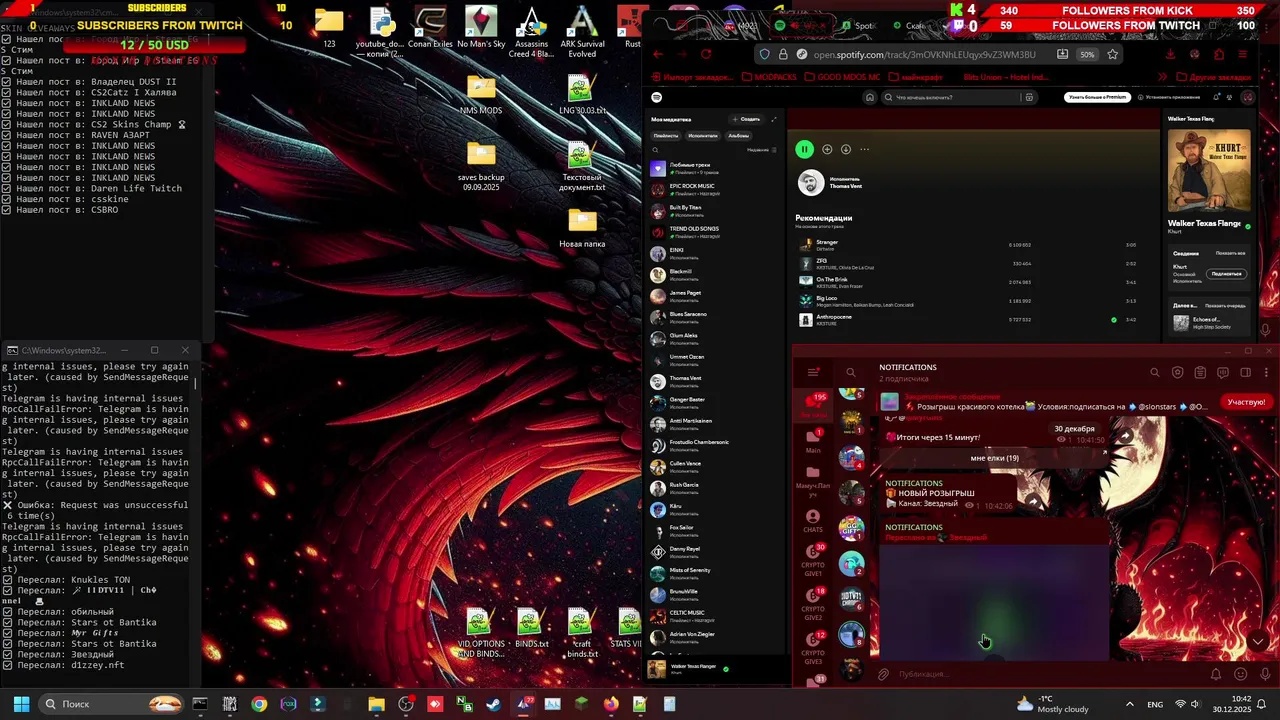Open the Windows Start menu

21,704
